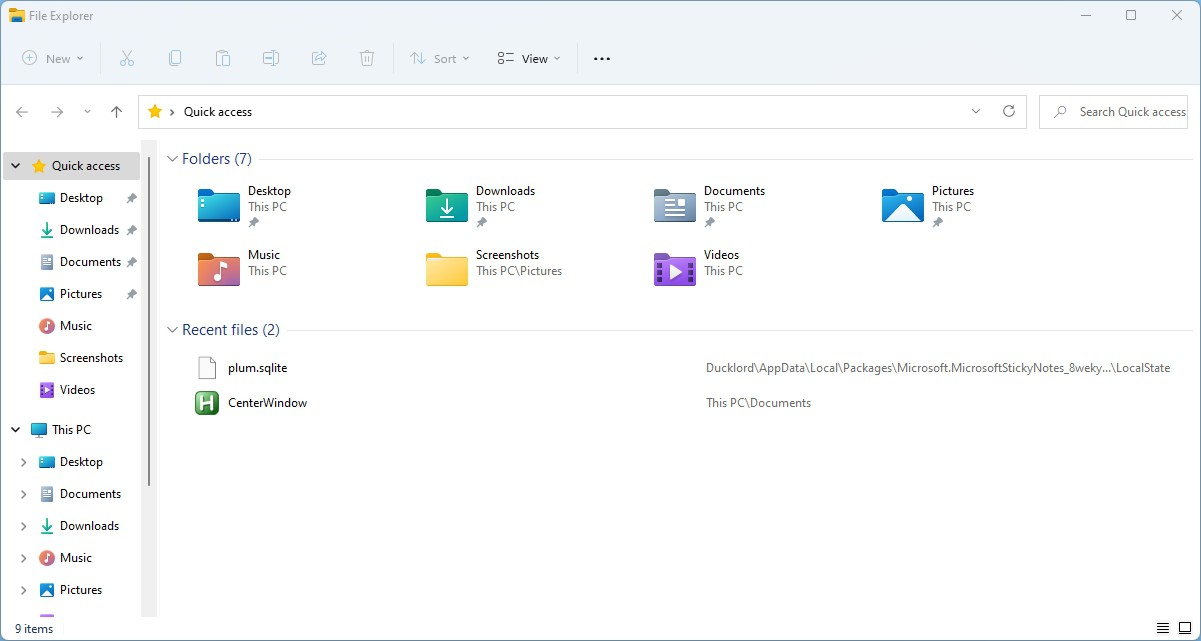Select the plum.sqlite recent file

tap(257, 368)
